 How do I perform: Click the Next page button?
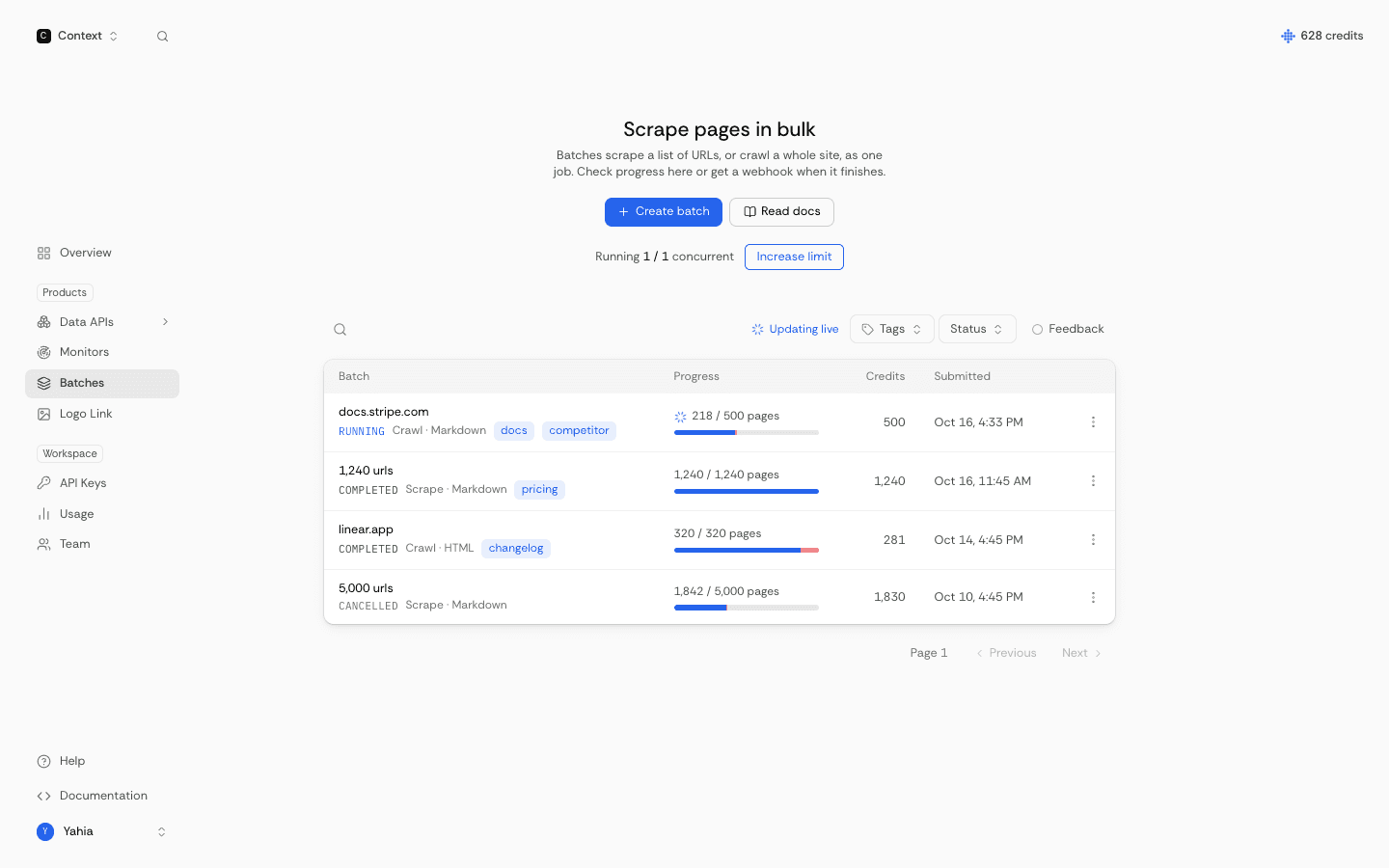(x=1081, y=654)
